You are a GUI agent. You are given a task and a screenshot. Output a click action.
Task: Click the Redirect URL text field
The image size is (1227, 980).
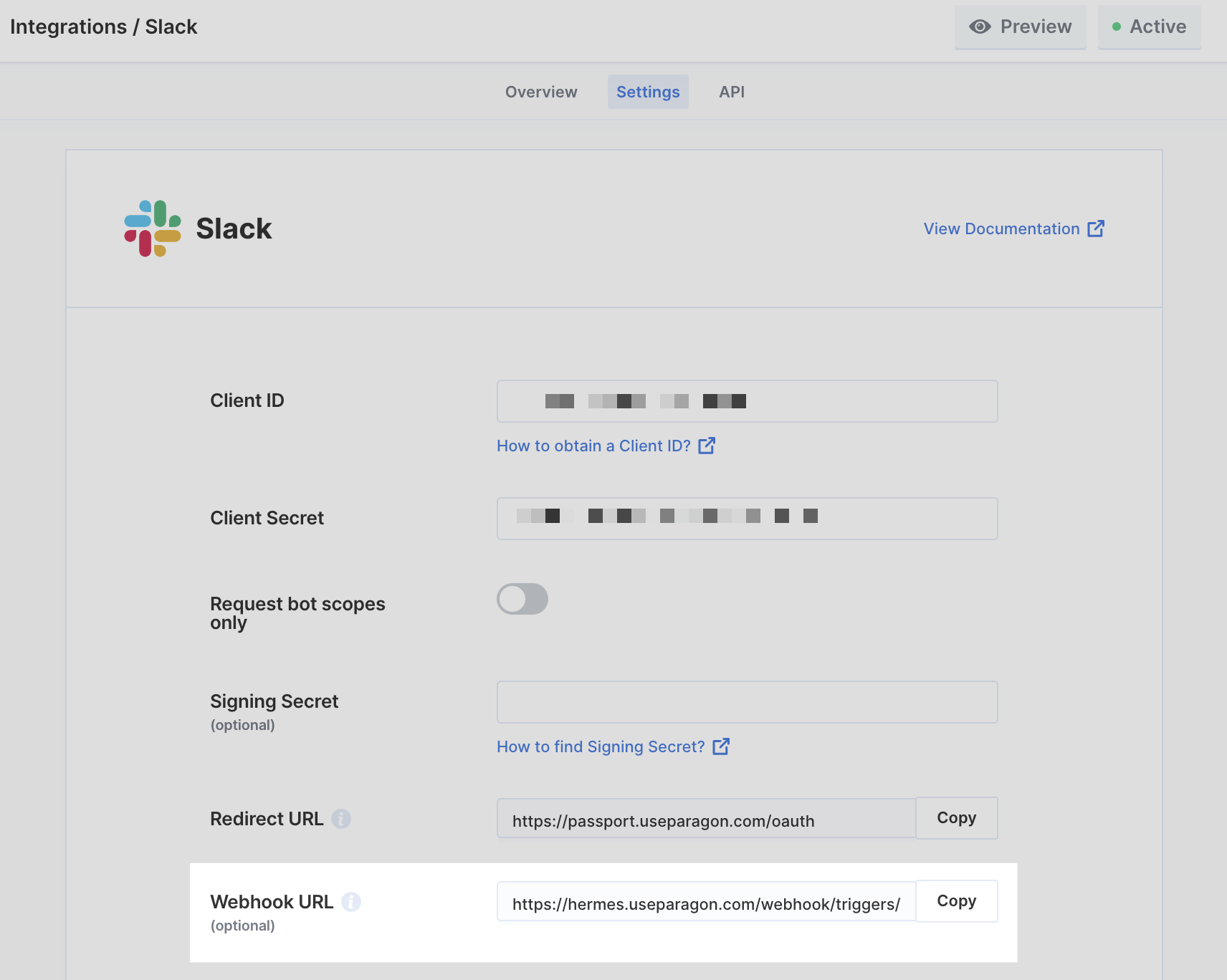[707, 819]
